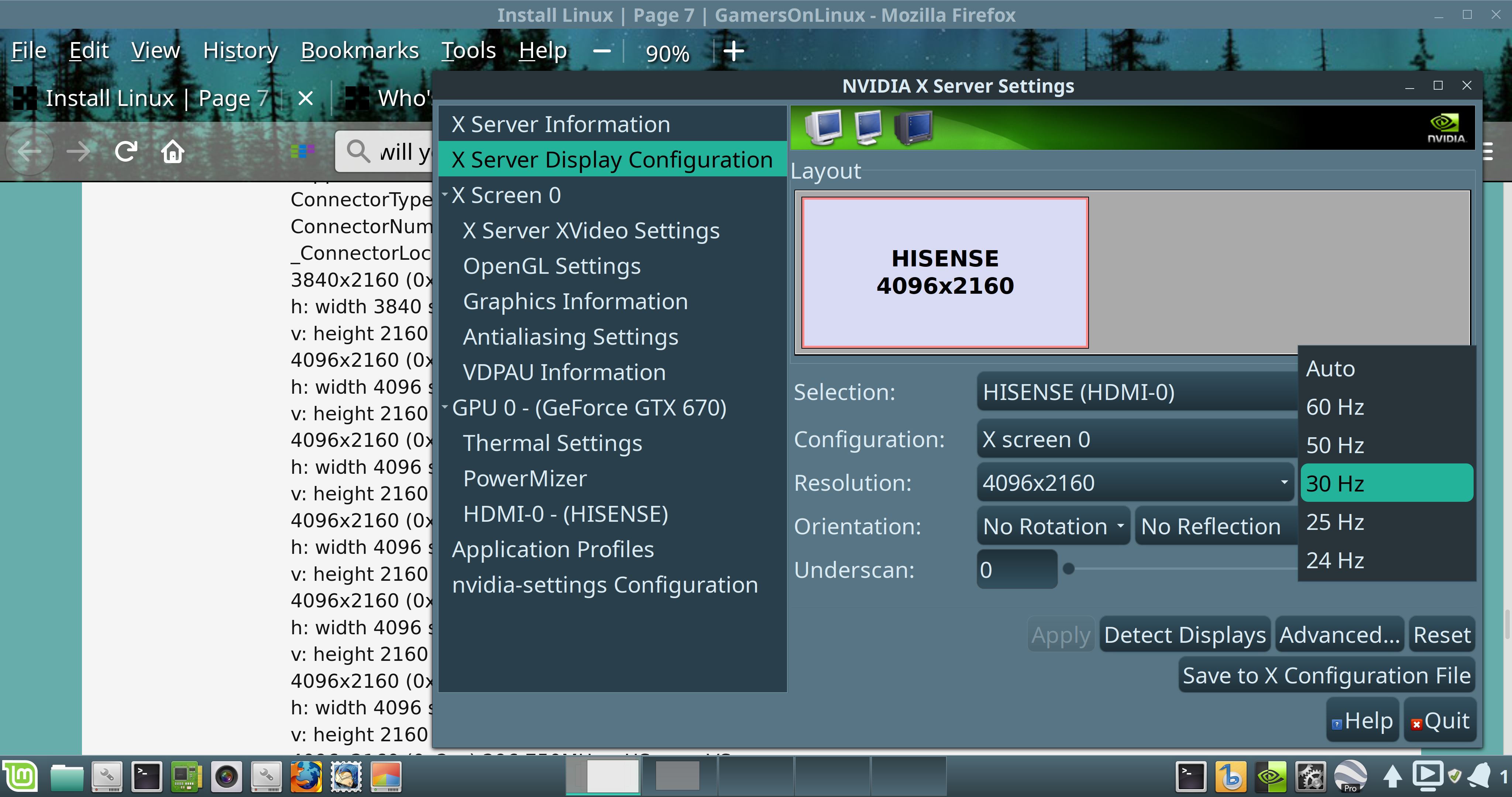Viewport: 1512px width, 797px height.
Task: Close the 'Install Linux | Page 7' tab
Action: [305, 98]
